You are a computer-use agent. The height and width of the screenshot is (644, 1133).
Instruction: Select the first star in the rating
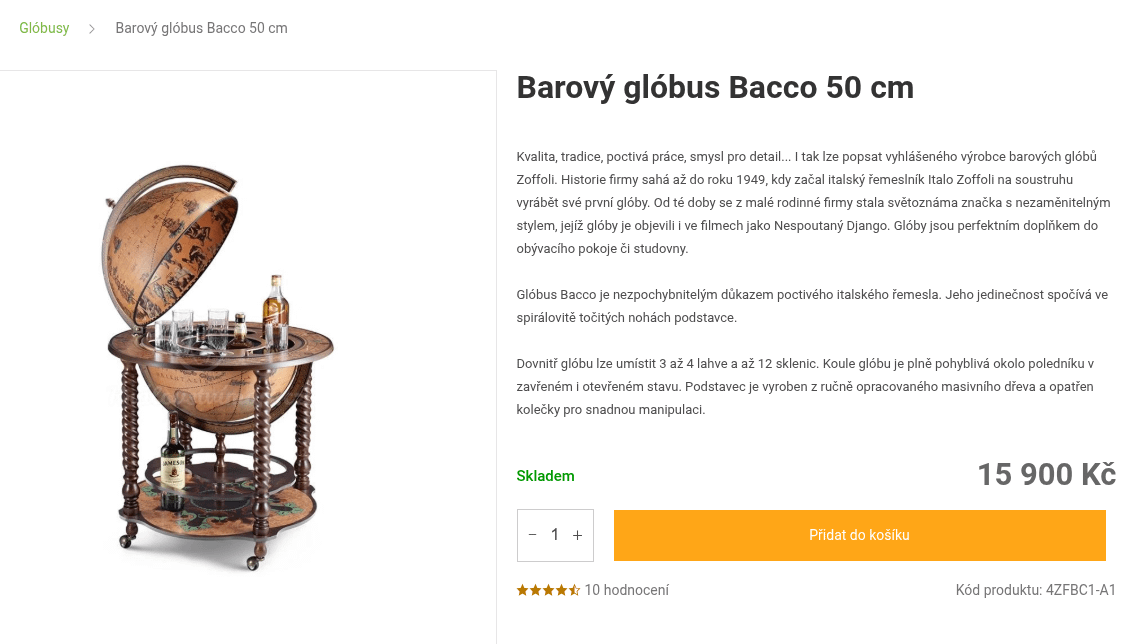coord(522,590)
